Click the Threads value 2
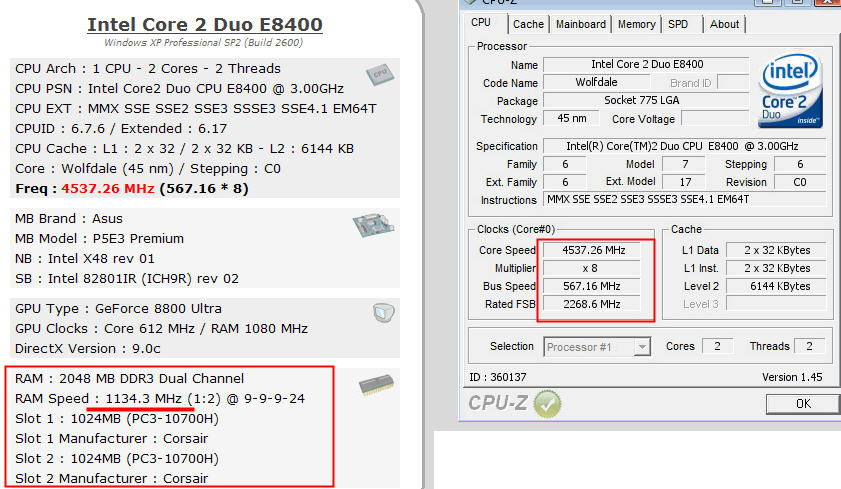Screen dimensions: 841x489 tap(809, 346)
